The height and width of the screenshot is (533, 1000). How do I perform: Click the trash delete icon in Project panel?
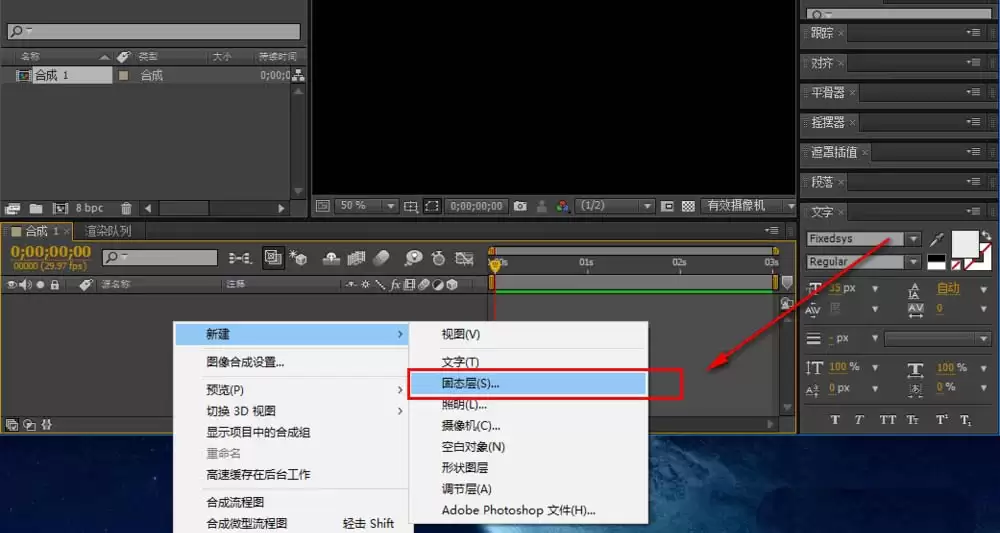click(x=126, y=208)
